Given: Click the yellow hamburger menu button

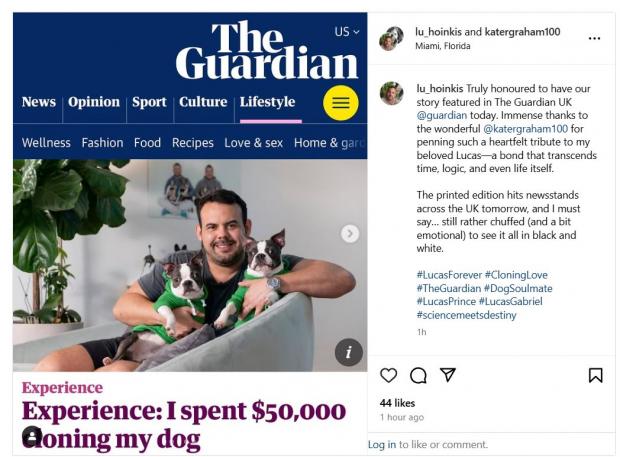Looking at the screenshot, I should [x=341, y=102].
